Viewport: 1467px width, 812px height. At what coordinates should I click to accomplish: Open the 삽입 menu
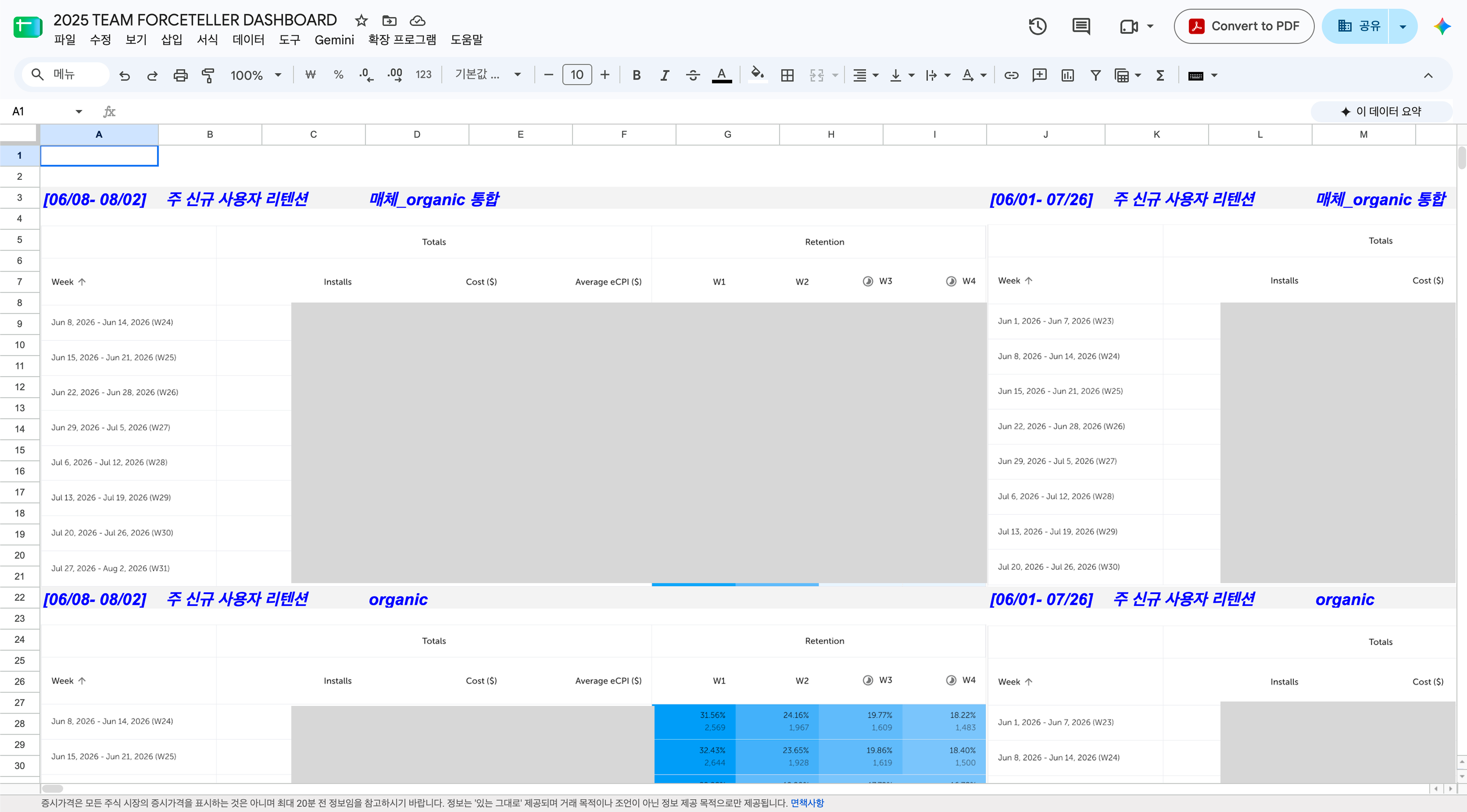(171, 39)
